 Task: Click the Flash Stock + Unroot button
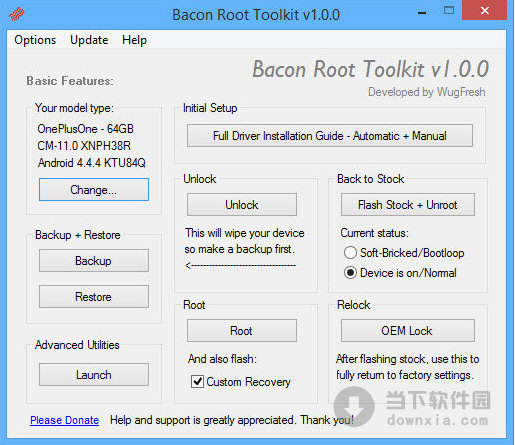(x=408, y=205)
